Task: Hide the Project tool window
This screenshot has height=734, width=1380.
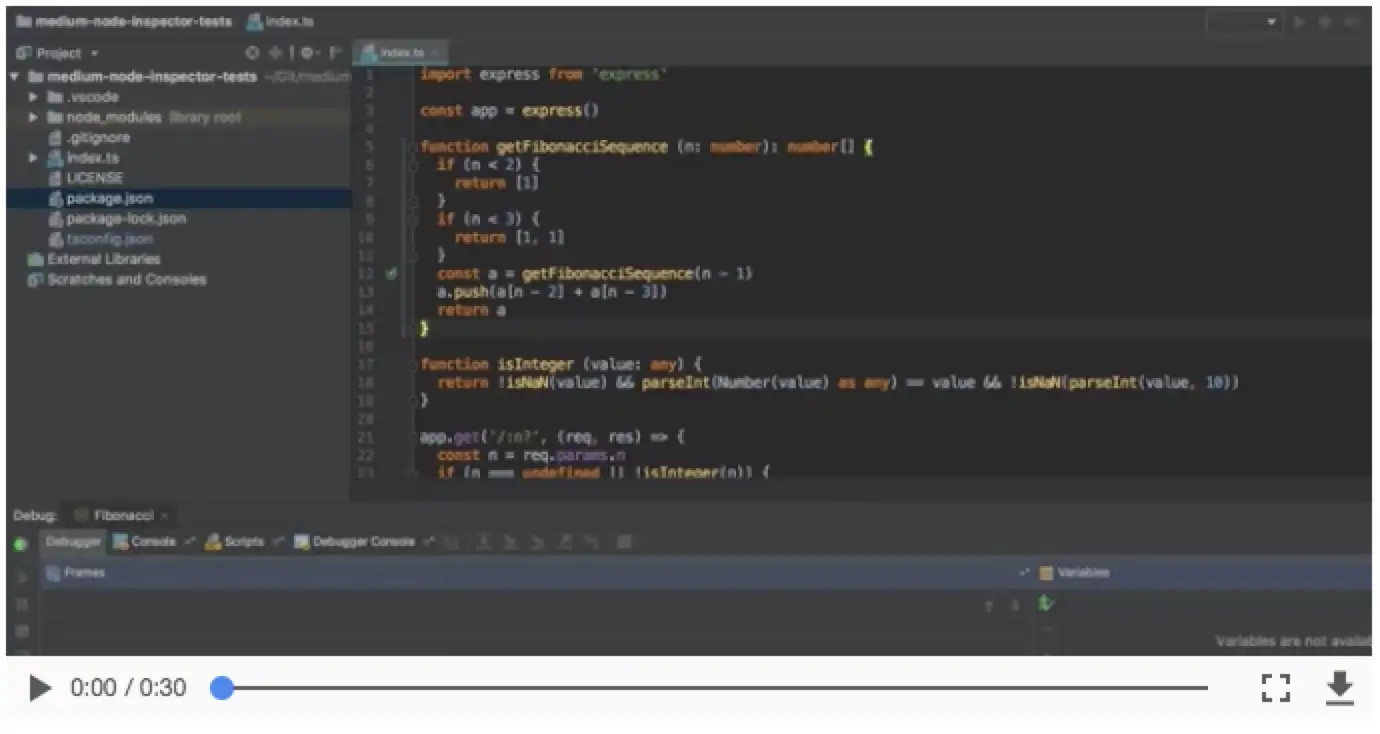Action: pos(336,53)
